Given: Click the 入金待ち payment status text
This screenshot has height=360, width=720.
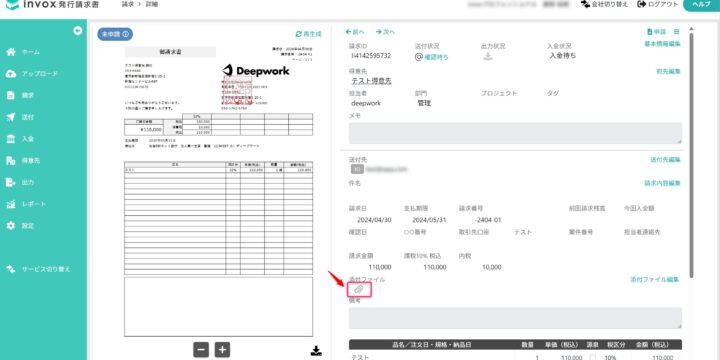Looking at the screenshot, I should [562, 56].
